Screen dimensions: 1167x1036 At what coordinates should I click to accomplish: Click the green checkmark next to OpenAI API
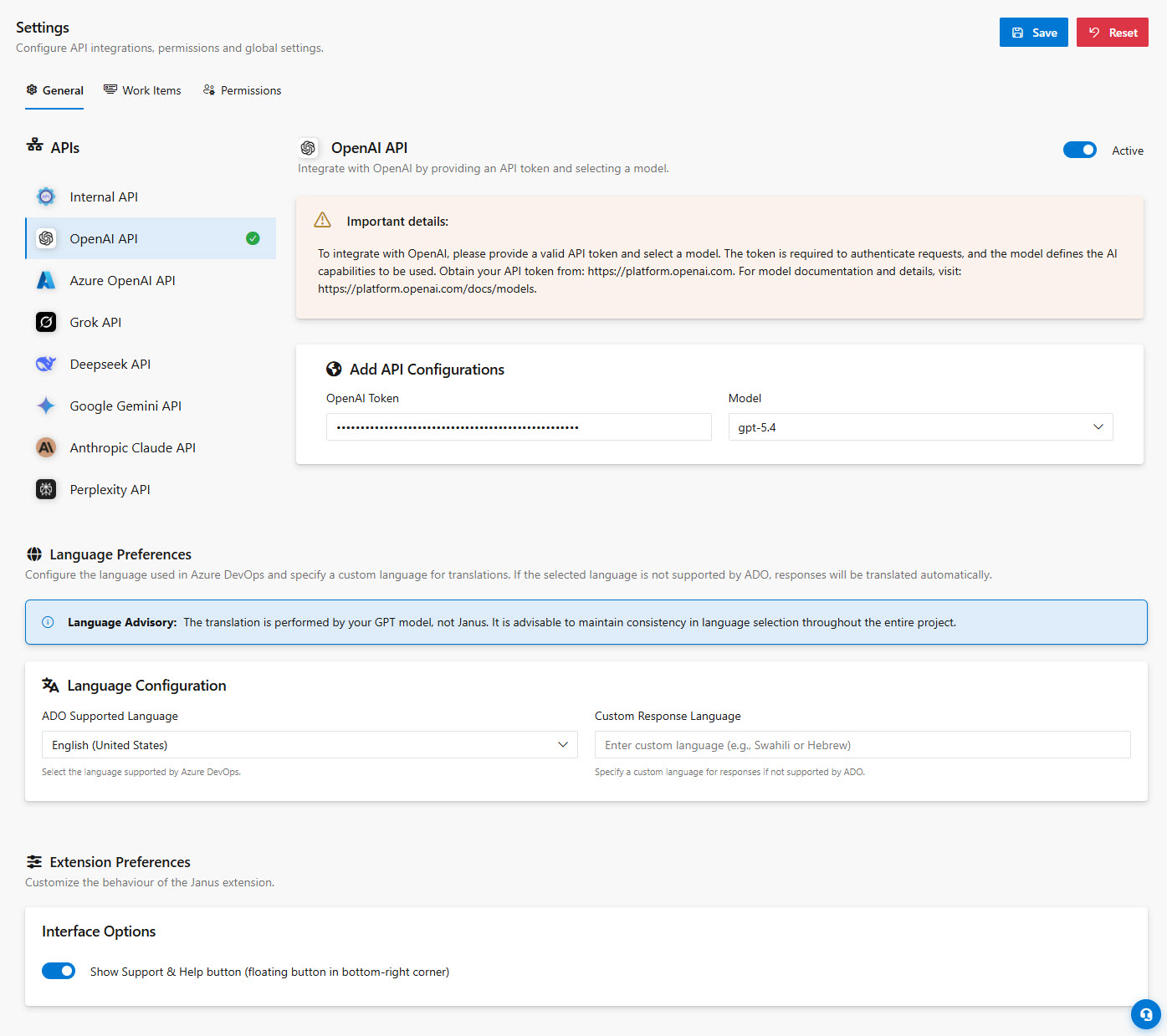[253, 238]
